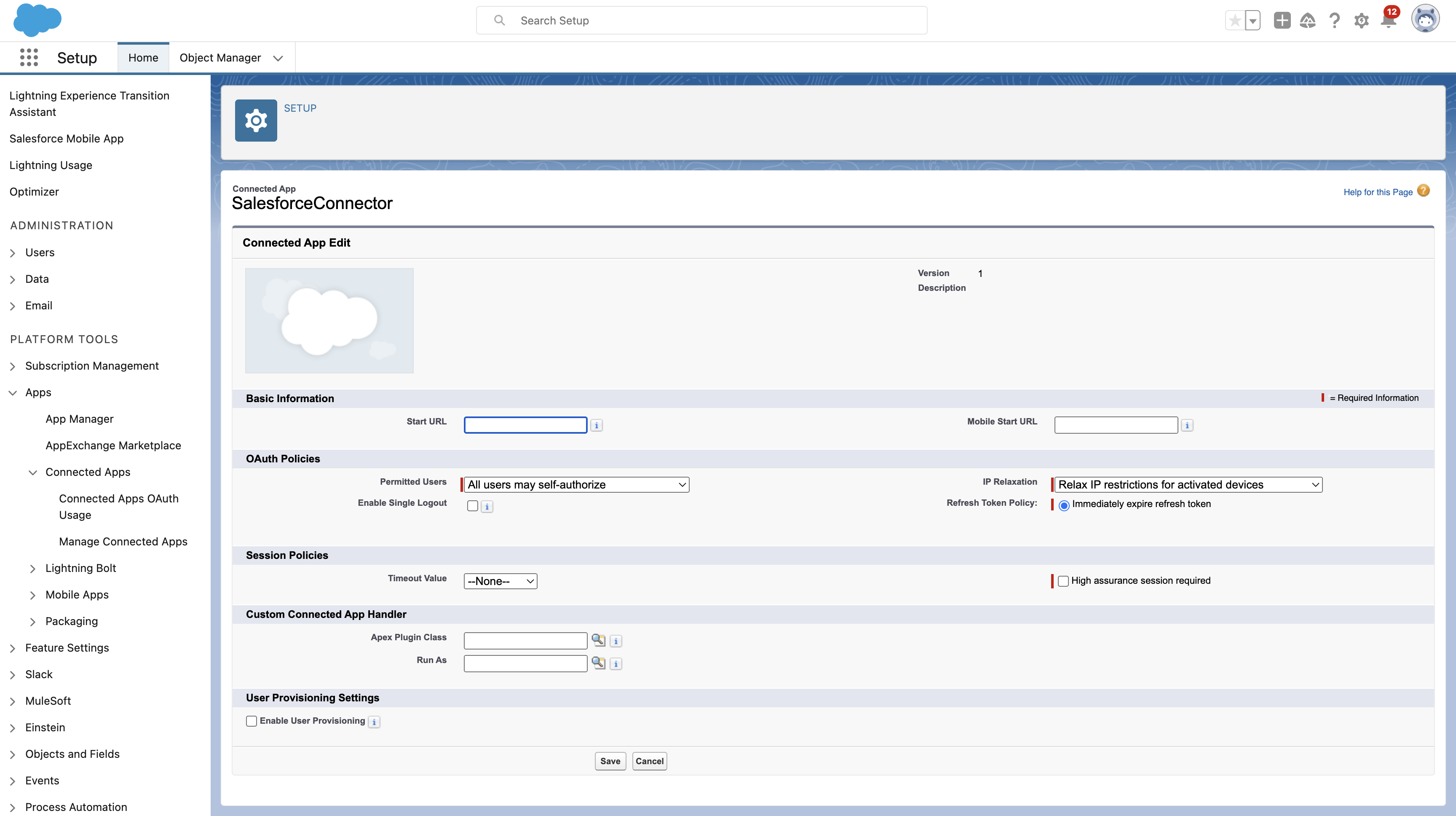Click the Run As lookup icon
The height and width of the screenshot is (816, 1456).
[x=598, y=663]
